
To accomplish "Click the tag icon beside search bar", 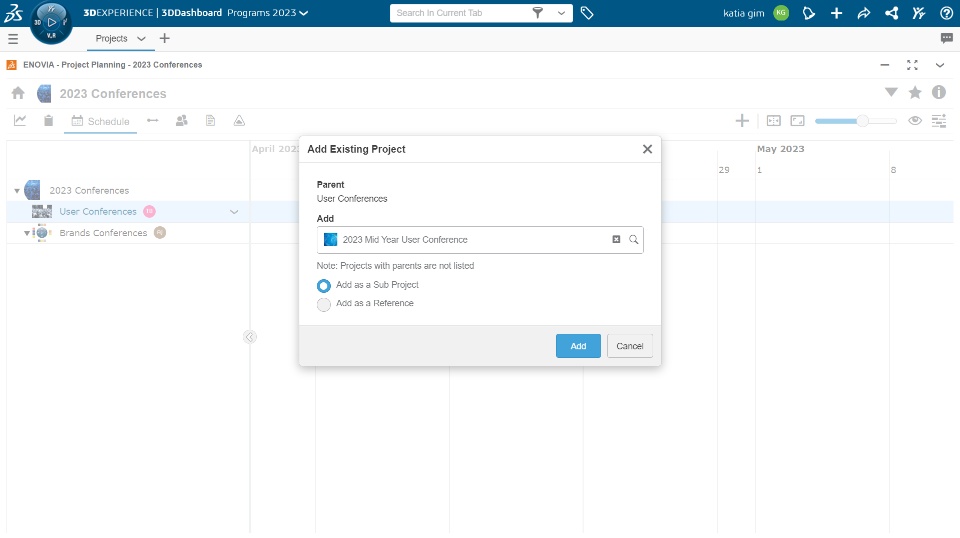I will tap(587, 13).
